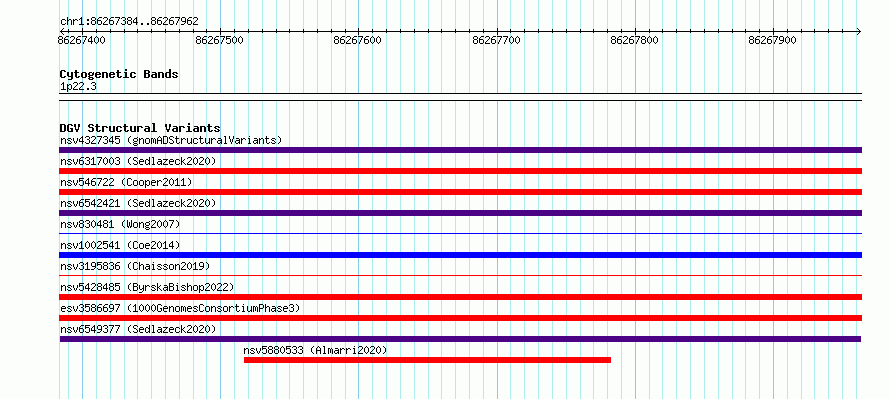Viewport: 890px width, 399px height.
Task: Click purple bar under nsv6549377
Action: tap(460, 339)
